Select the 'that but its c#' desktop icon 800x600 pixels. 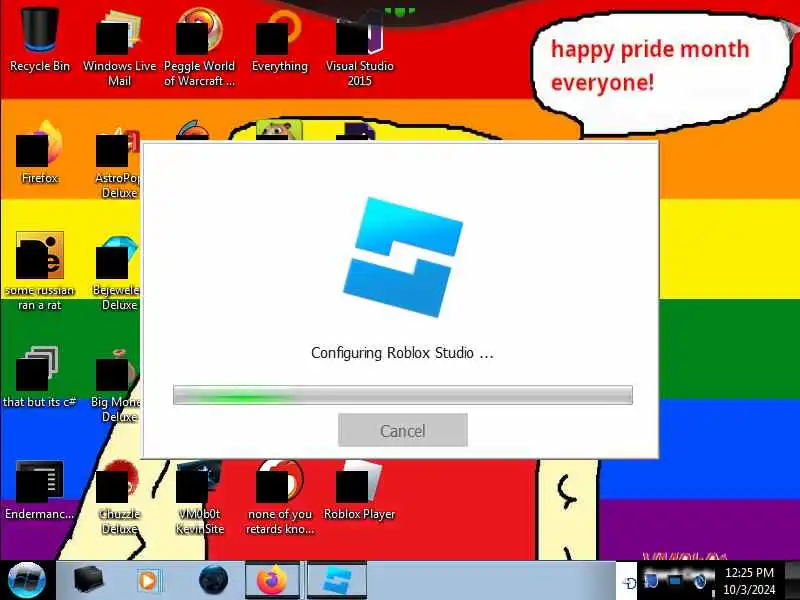coord(40,377)
